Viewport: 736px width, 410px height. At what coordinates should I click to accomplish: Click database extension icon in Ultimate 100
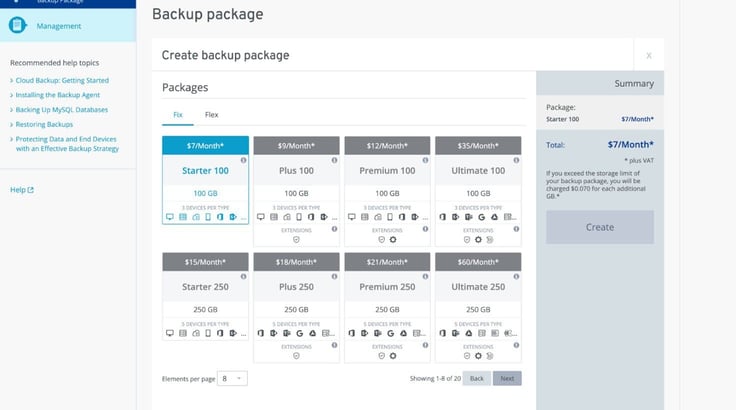pyautogui.click(x=490, y=240)
